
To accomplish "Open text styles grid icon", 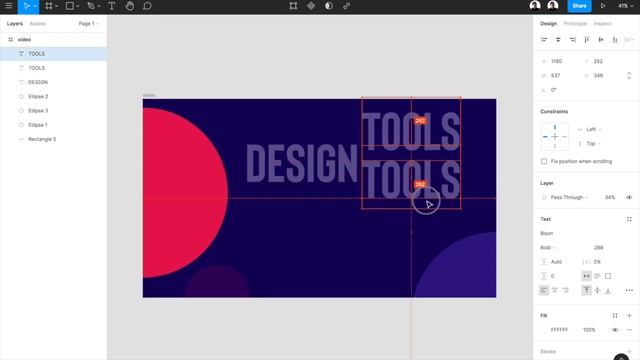I will coord(629,219).
